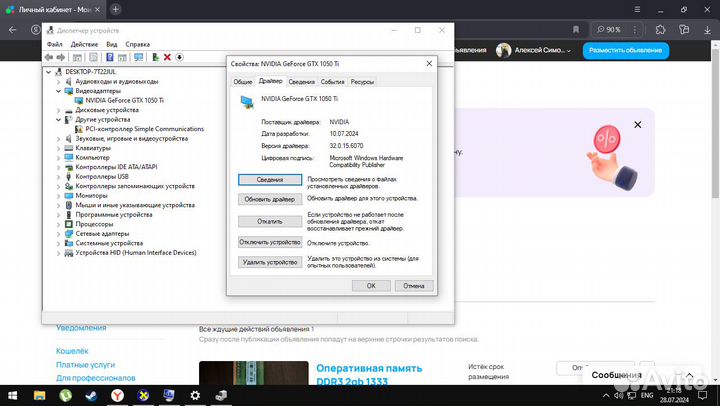The height and width of the screenshot is (406, 720).
Task: Open browser extensions puzzle icon
Action: [x=660, y=30]
